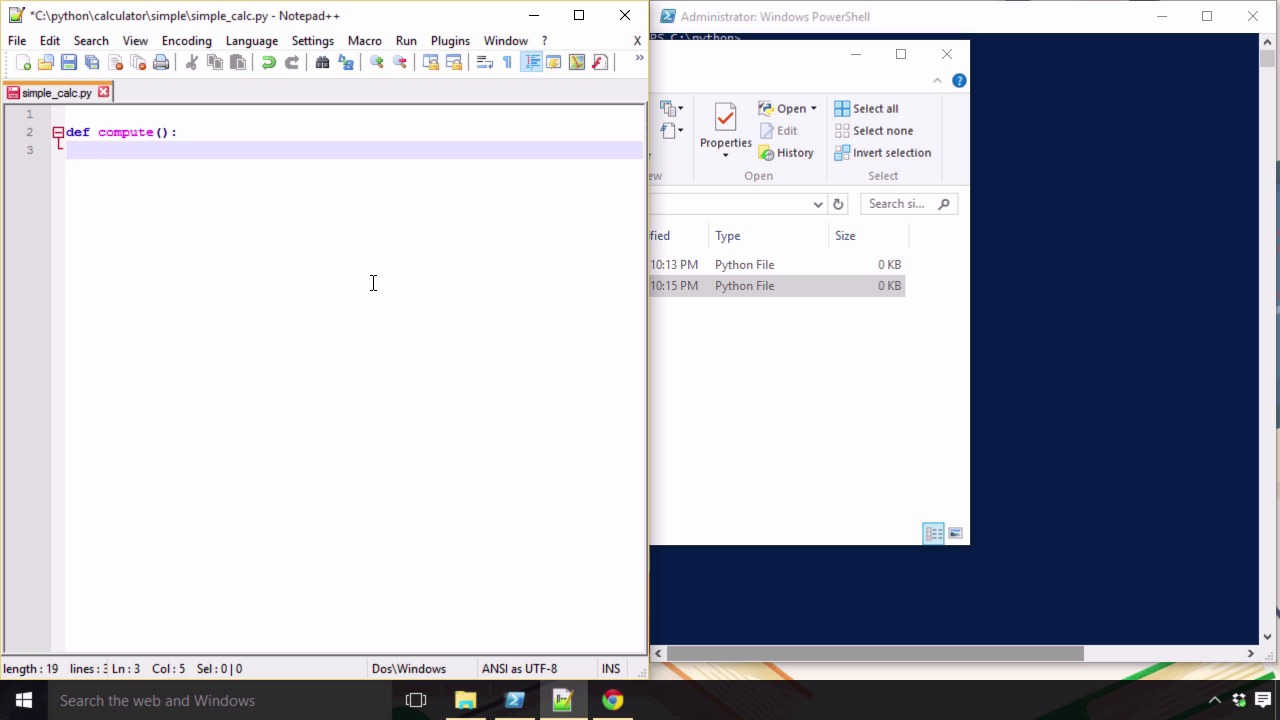The image size is (1280, 720).
Task: Expand the Explorer address bar dropdown
Action: click(x=818, y=204)
